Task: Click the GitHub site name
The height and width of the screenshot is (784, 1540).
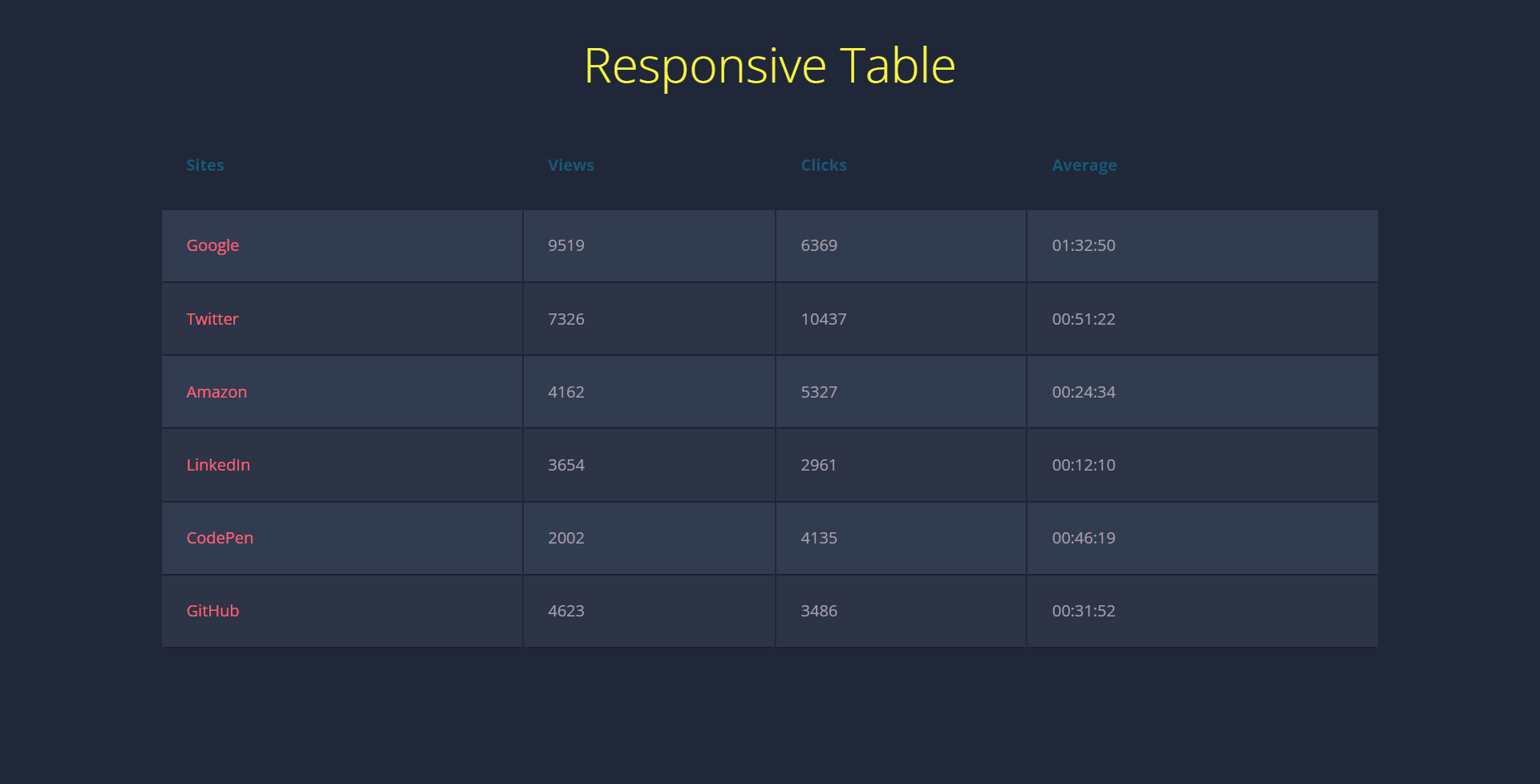Action: coord(213,611)
